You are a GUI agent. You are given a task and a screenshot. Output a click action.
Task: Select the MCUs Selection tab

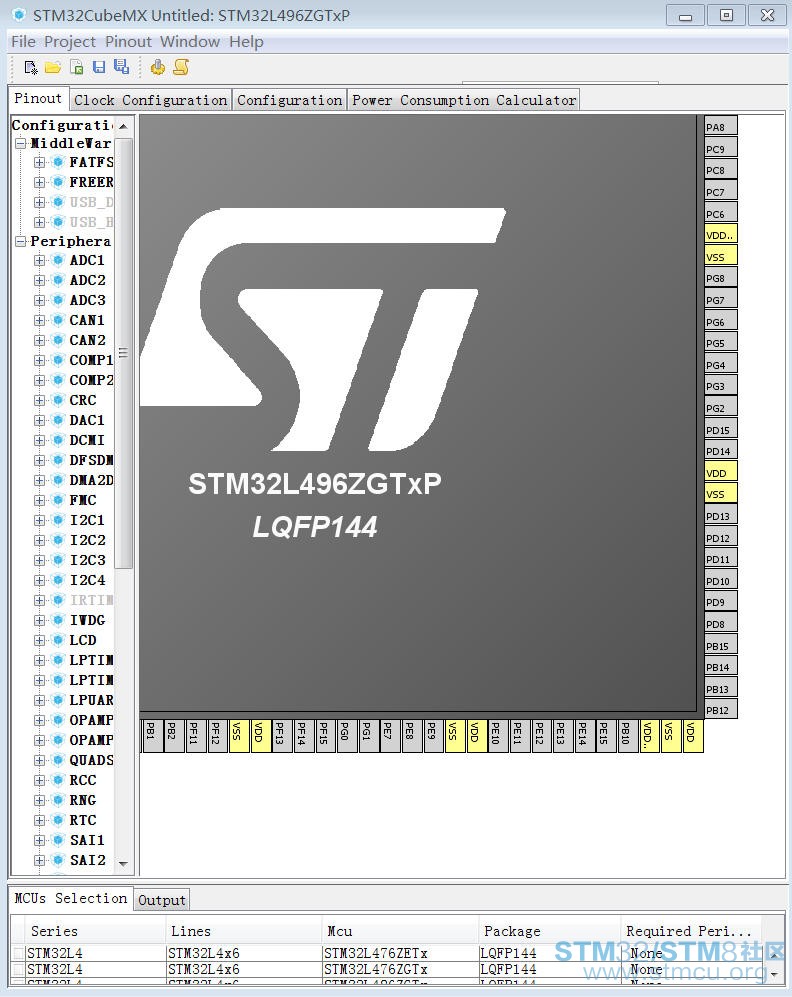coord(71,898)
